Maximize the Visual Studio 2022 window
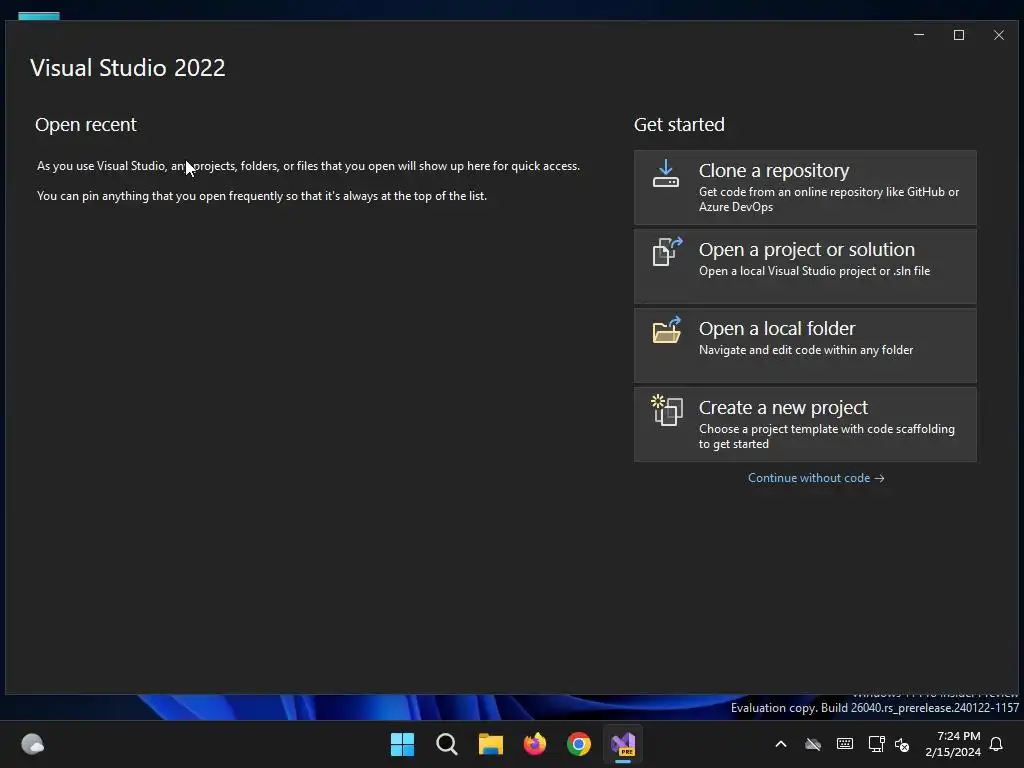The width and height of the screenshot is (1024, 768). tap(959, 35)
